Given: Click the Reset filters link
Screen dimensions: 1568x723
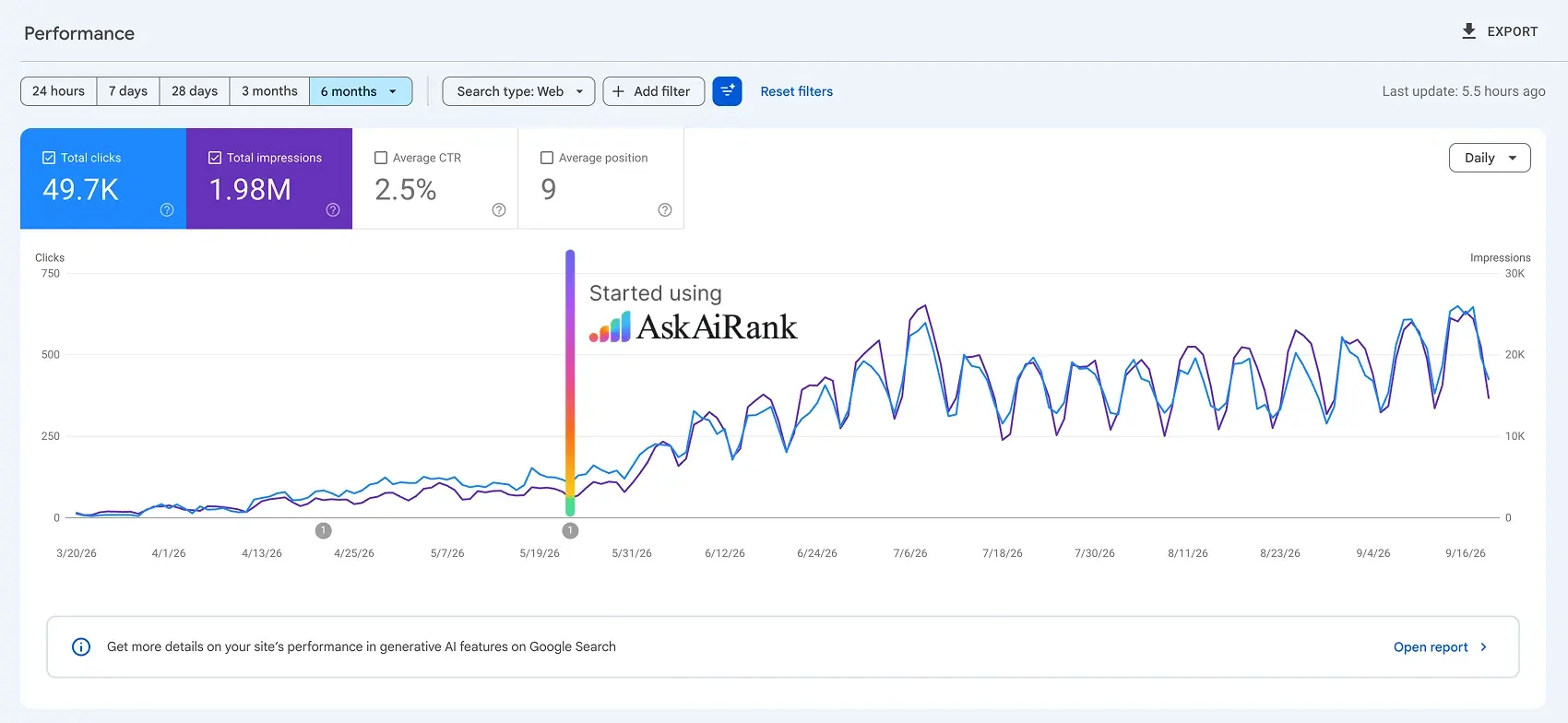Looking at the screenshot, I should click(797, 91).
